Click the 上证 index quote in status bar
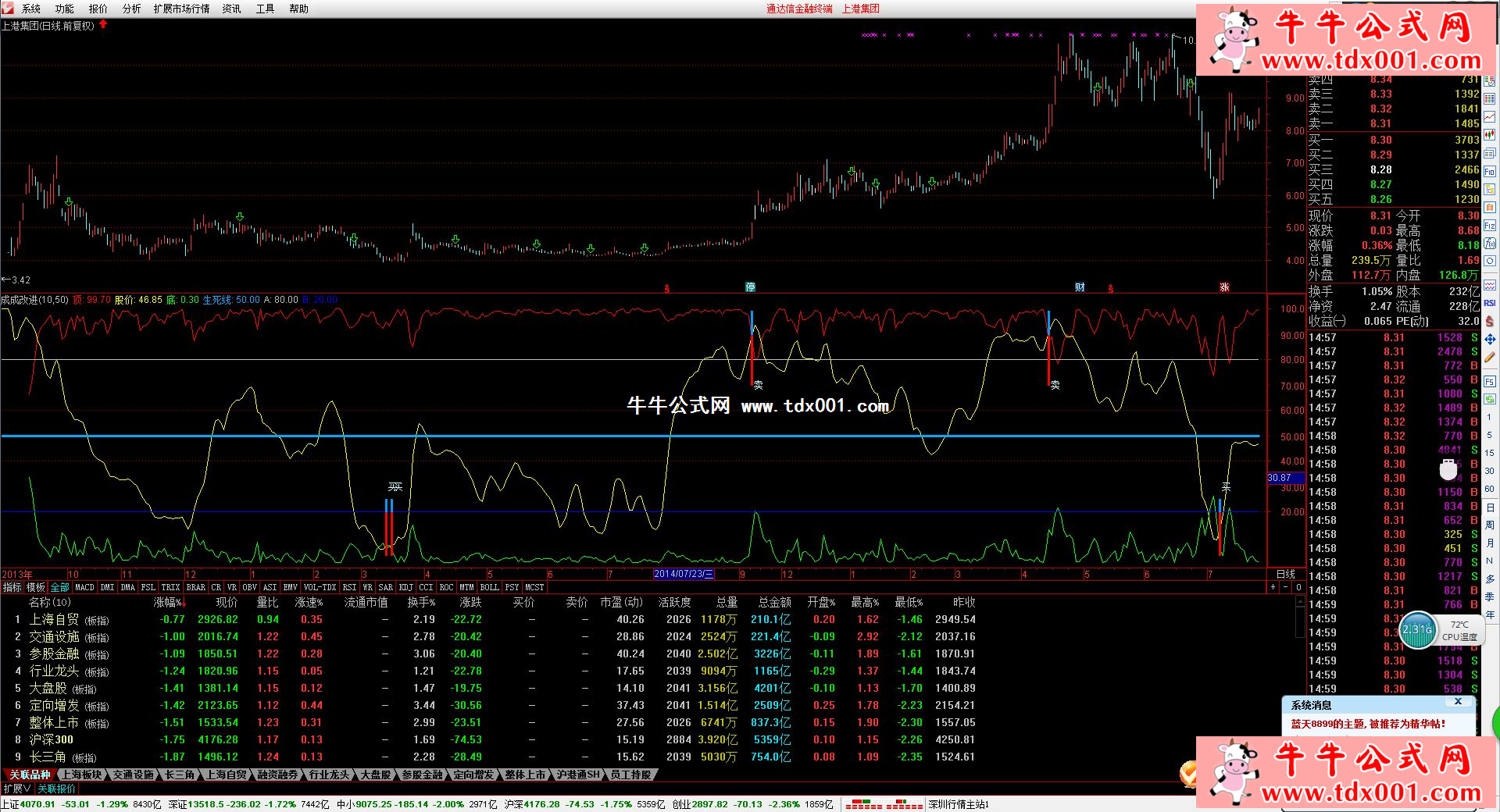The width and height of the screenshot is (1500, 812). pos(81,804)
